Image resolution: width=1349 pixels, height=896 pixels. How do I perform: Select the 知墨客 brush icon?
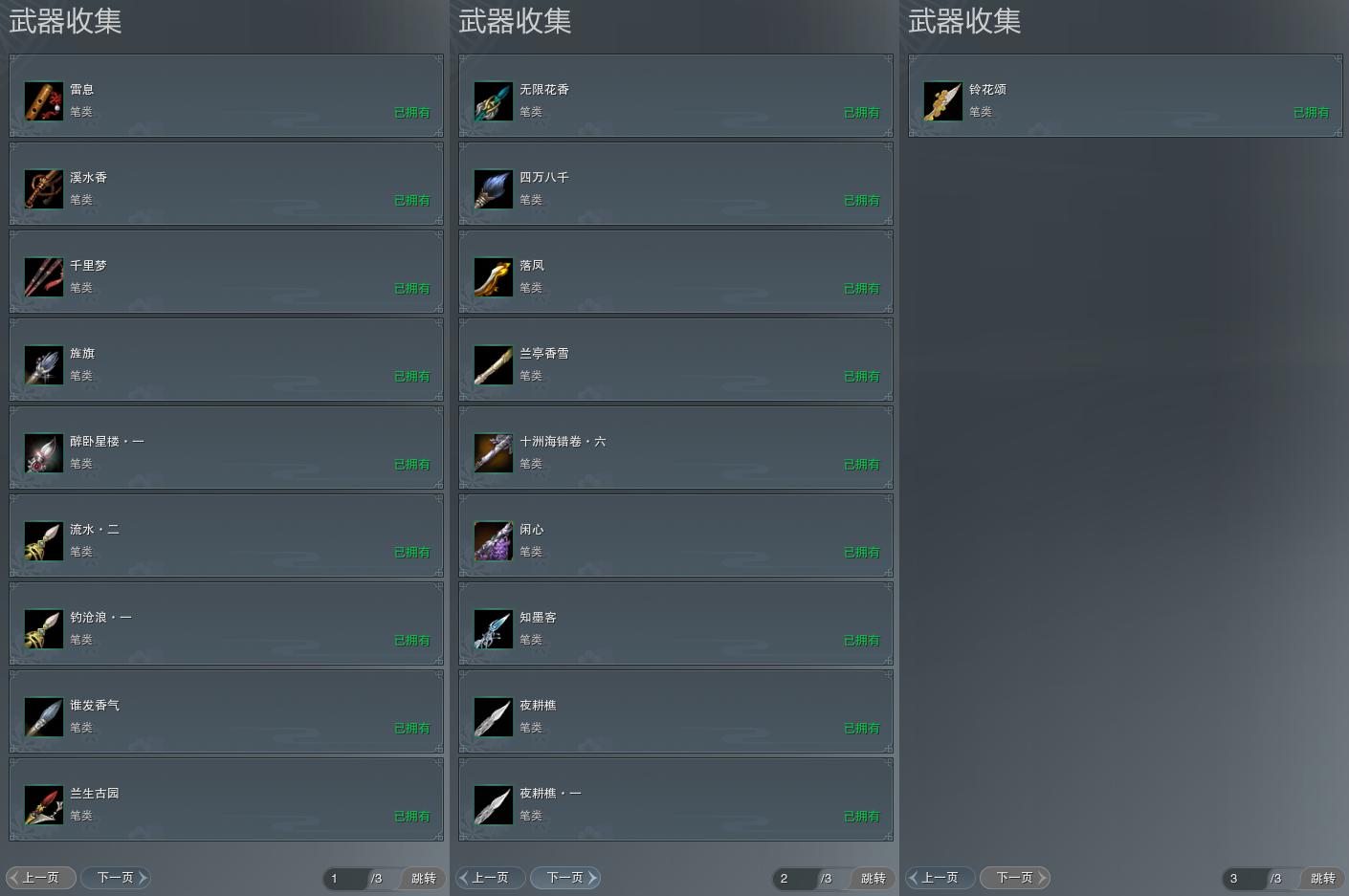[x=493, y=629]
